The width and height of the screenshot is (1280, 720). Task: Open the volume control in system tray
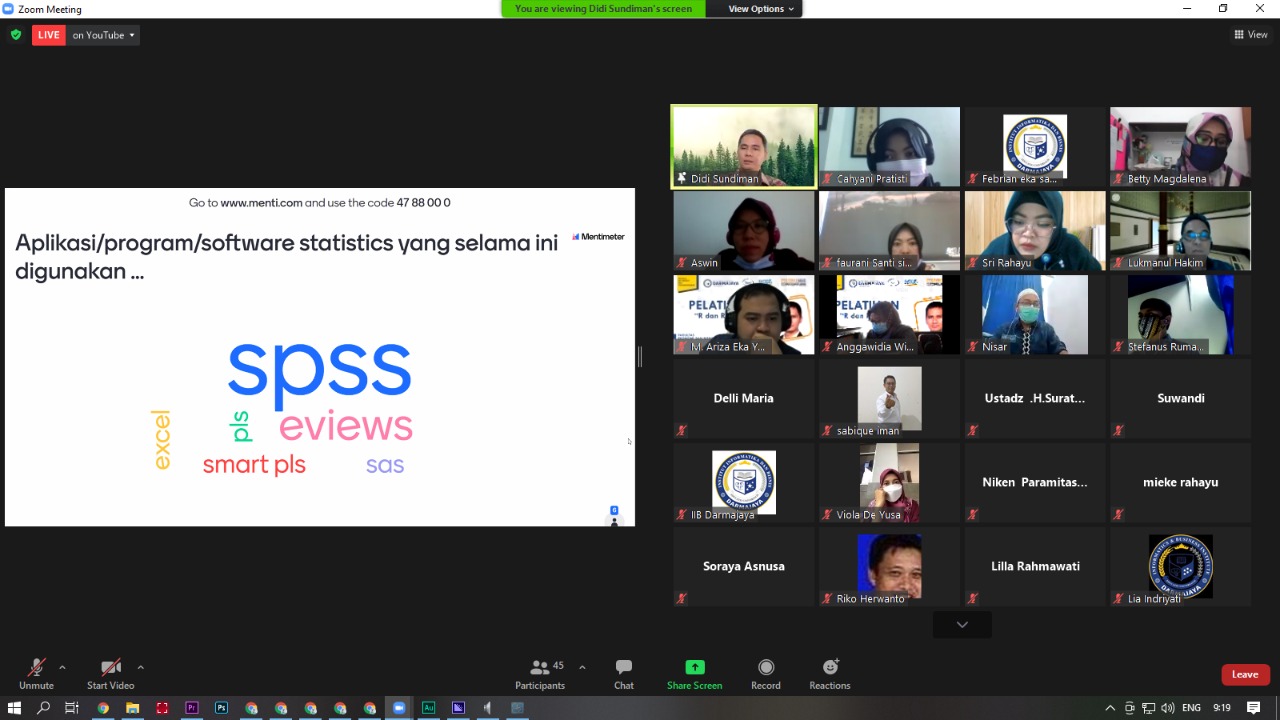click(1167, 708)
